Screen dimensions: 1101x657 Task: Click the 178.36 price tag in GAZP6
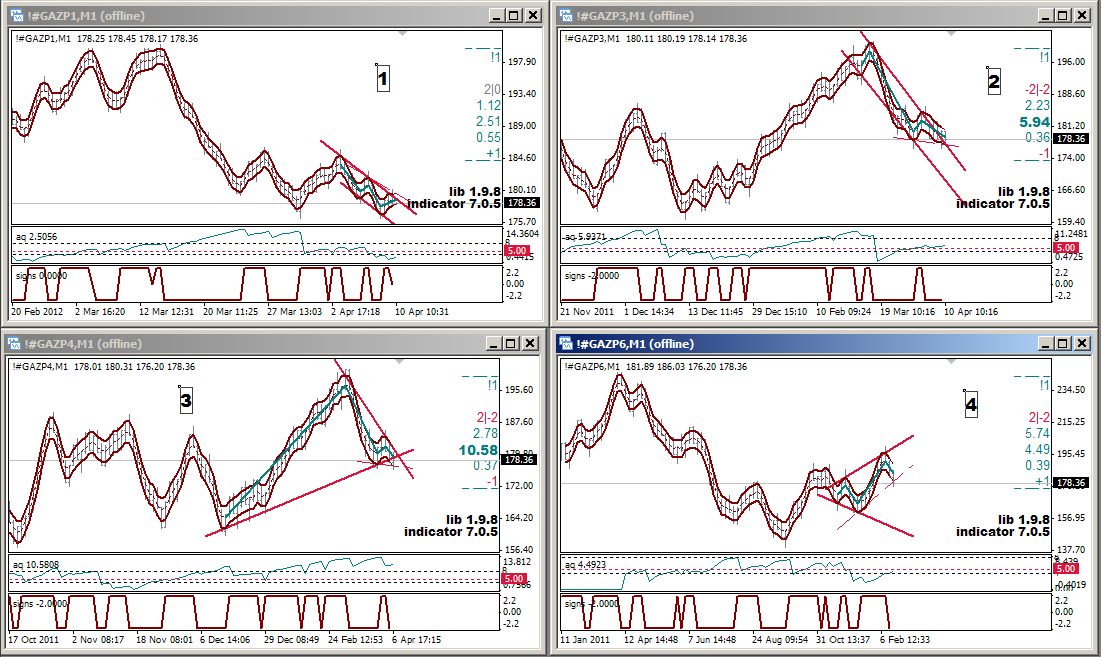[1070, 483]
